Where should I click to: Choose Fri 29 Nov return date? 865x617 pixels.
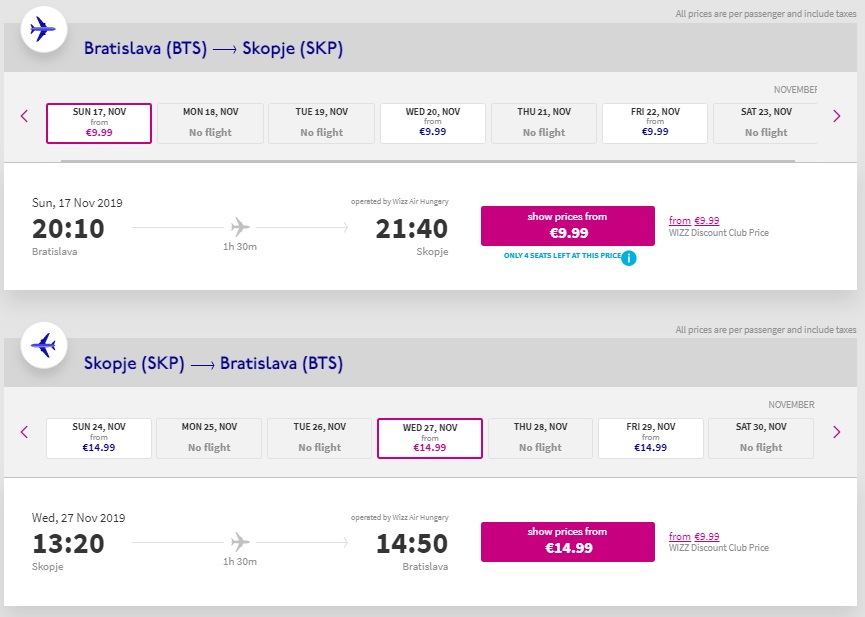(x=651, y=439)
